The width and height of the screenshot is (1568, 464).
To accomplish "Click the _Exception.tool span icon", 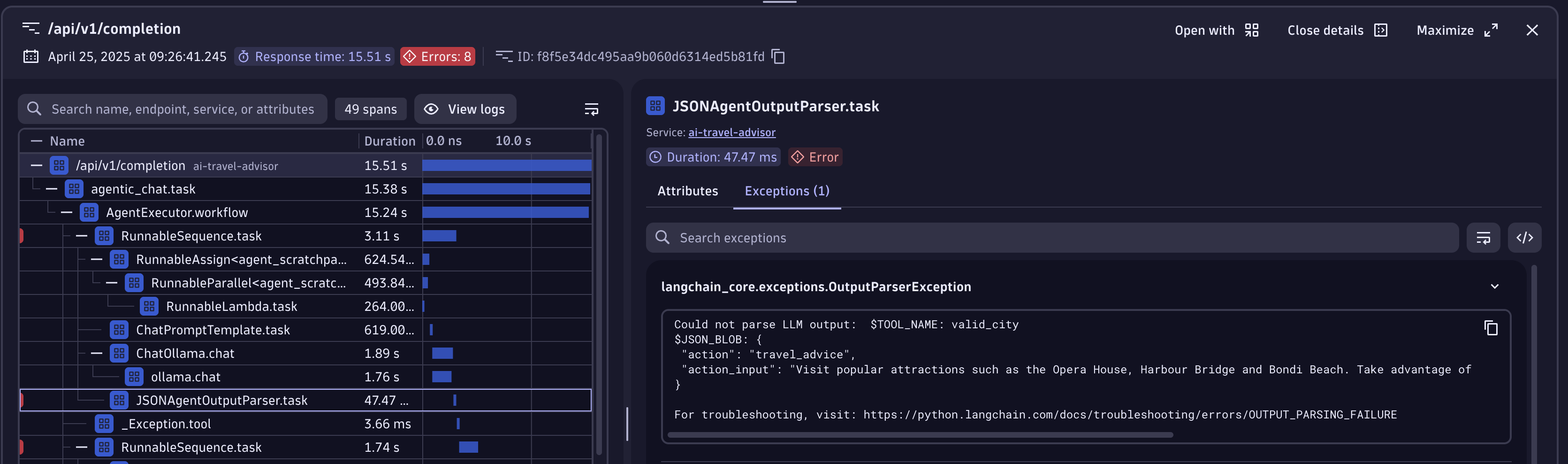I will pyautogui.click(x=104, y=424).
